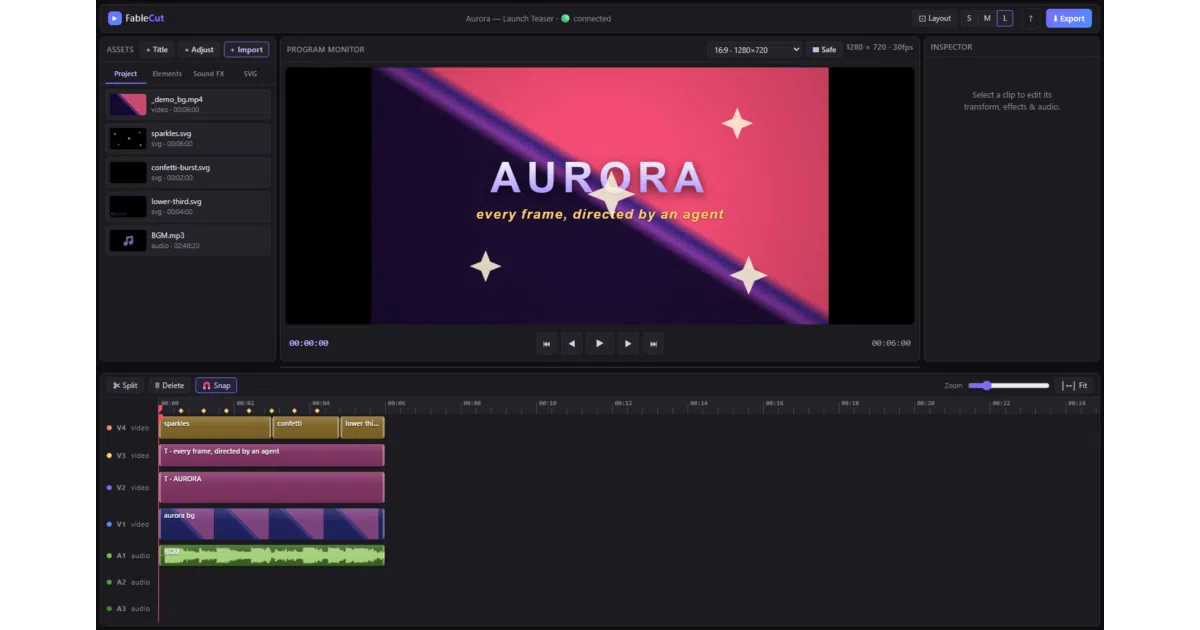Open the help question mark icon
This screenshot has height=630, width=1200.
coord(1030,18)
